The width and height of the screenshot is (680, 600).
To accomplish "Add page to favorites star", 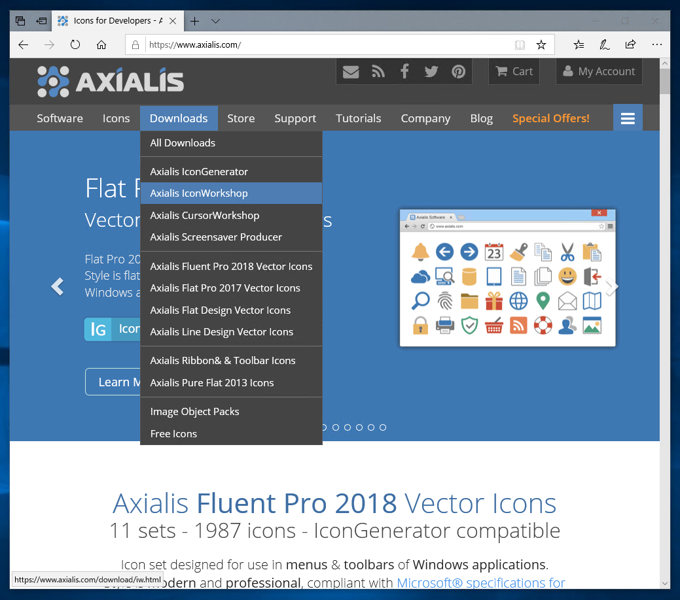I will [541, 45].
